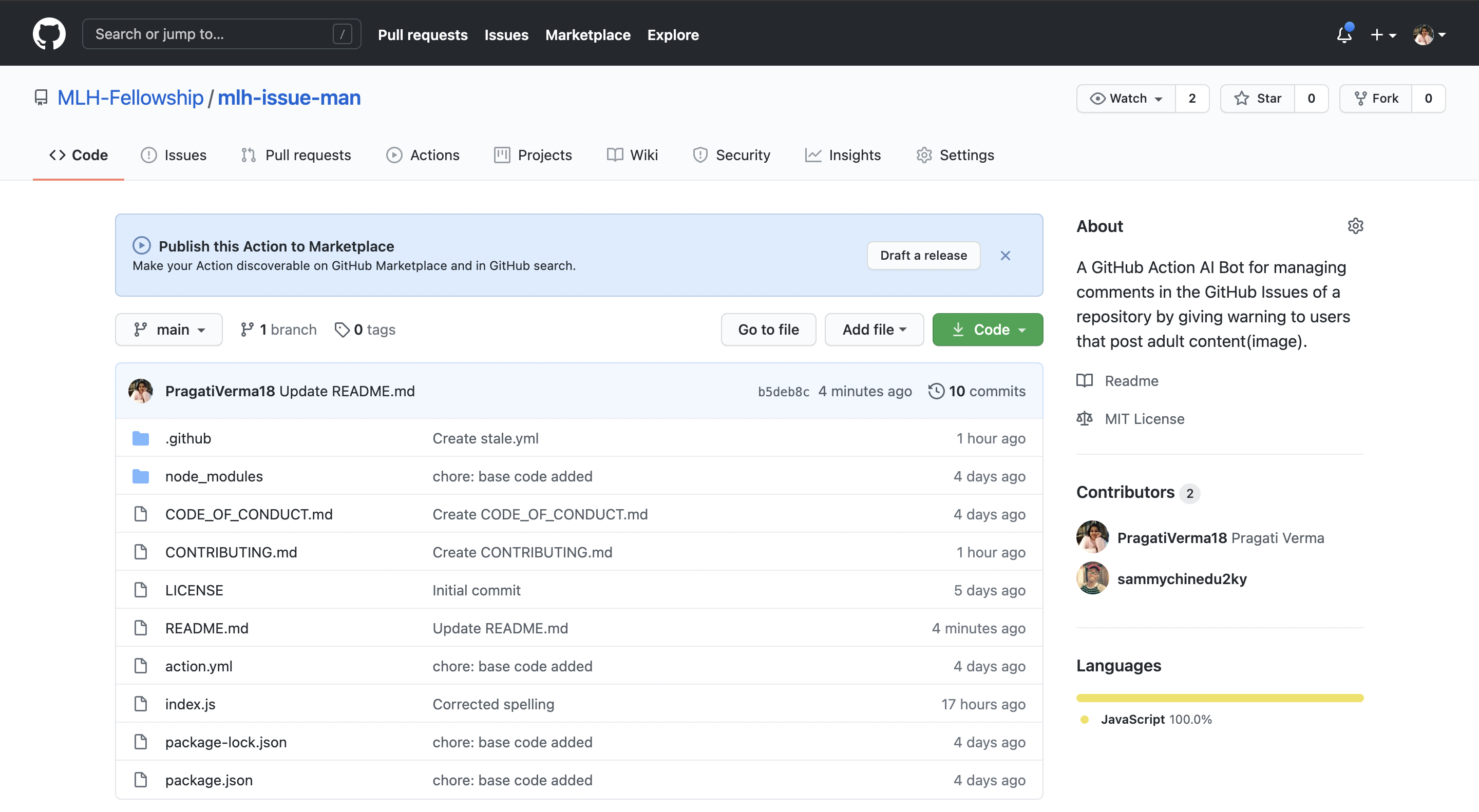Screen dimensions: 1479x812
Task: Dismiss the Publish Action banner
Action: pyautogui.click(x=1006, y=256)
